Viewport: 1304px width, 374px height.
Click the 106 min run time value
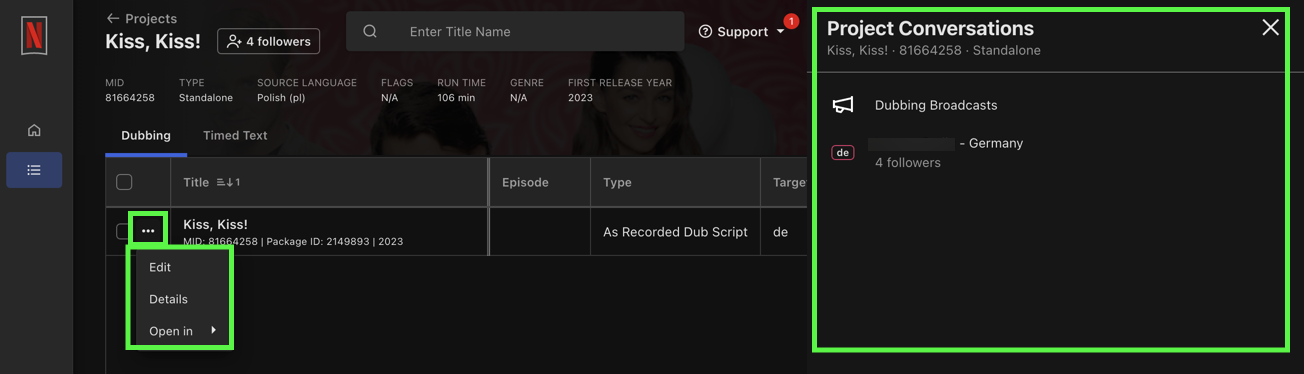tap(456, 98)
